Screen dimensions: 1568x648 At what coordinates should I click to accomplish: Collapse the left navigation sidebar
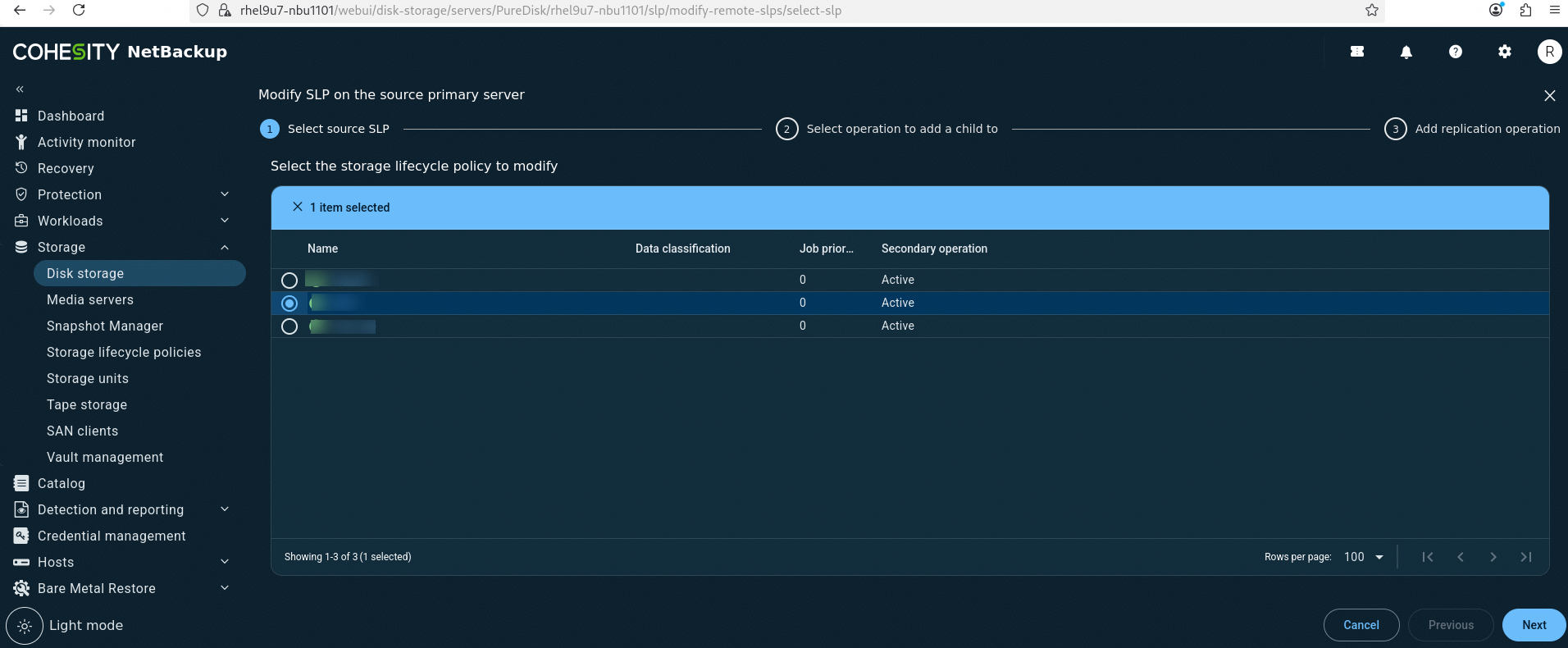20,89
